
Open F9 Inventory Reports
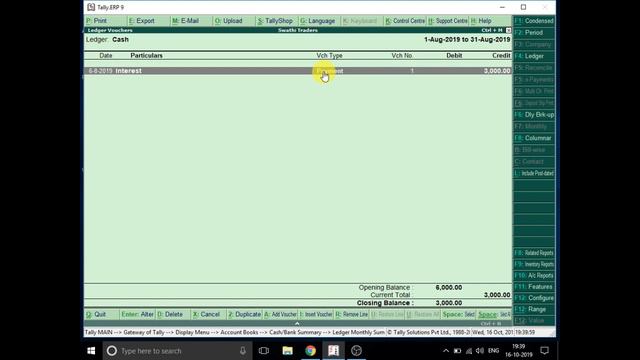click(534, 264)
